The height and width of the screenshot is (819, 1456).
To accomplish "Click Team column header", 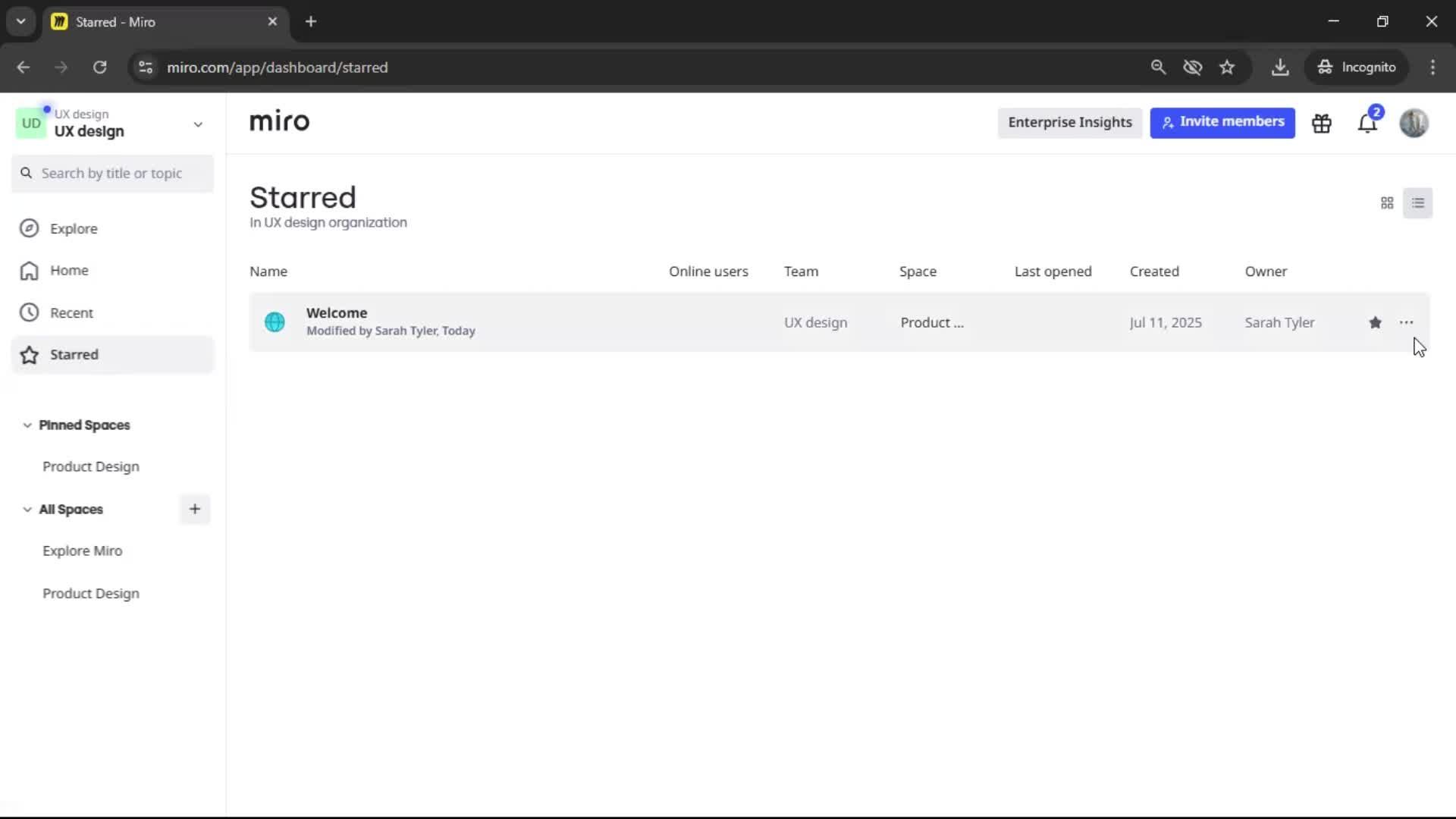I will tap(801, 271).
